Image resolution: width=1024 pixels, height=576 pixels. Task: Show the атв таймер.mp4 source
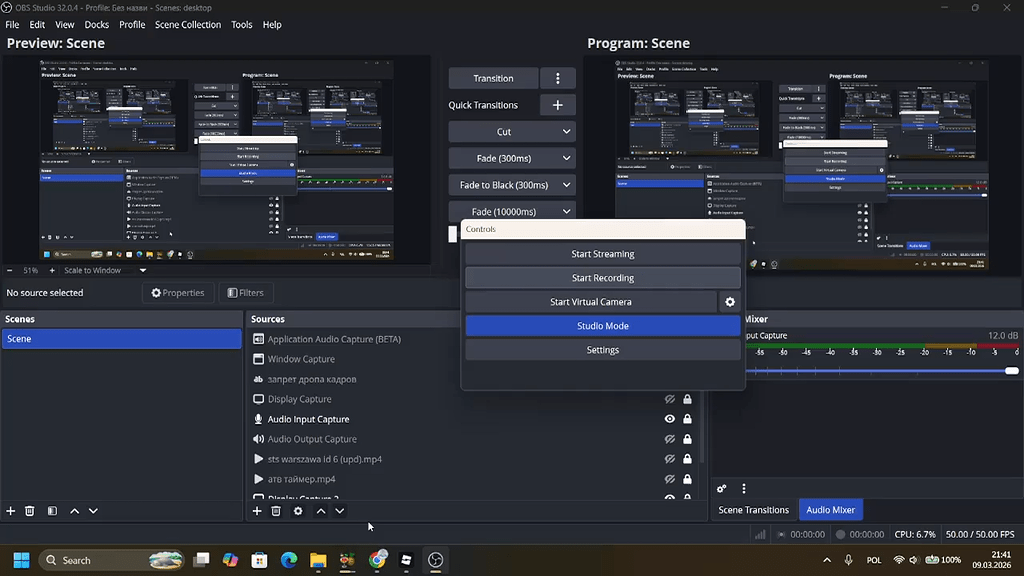click(x=669, y=479)
